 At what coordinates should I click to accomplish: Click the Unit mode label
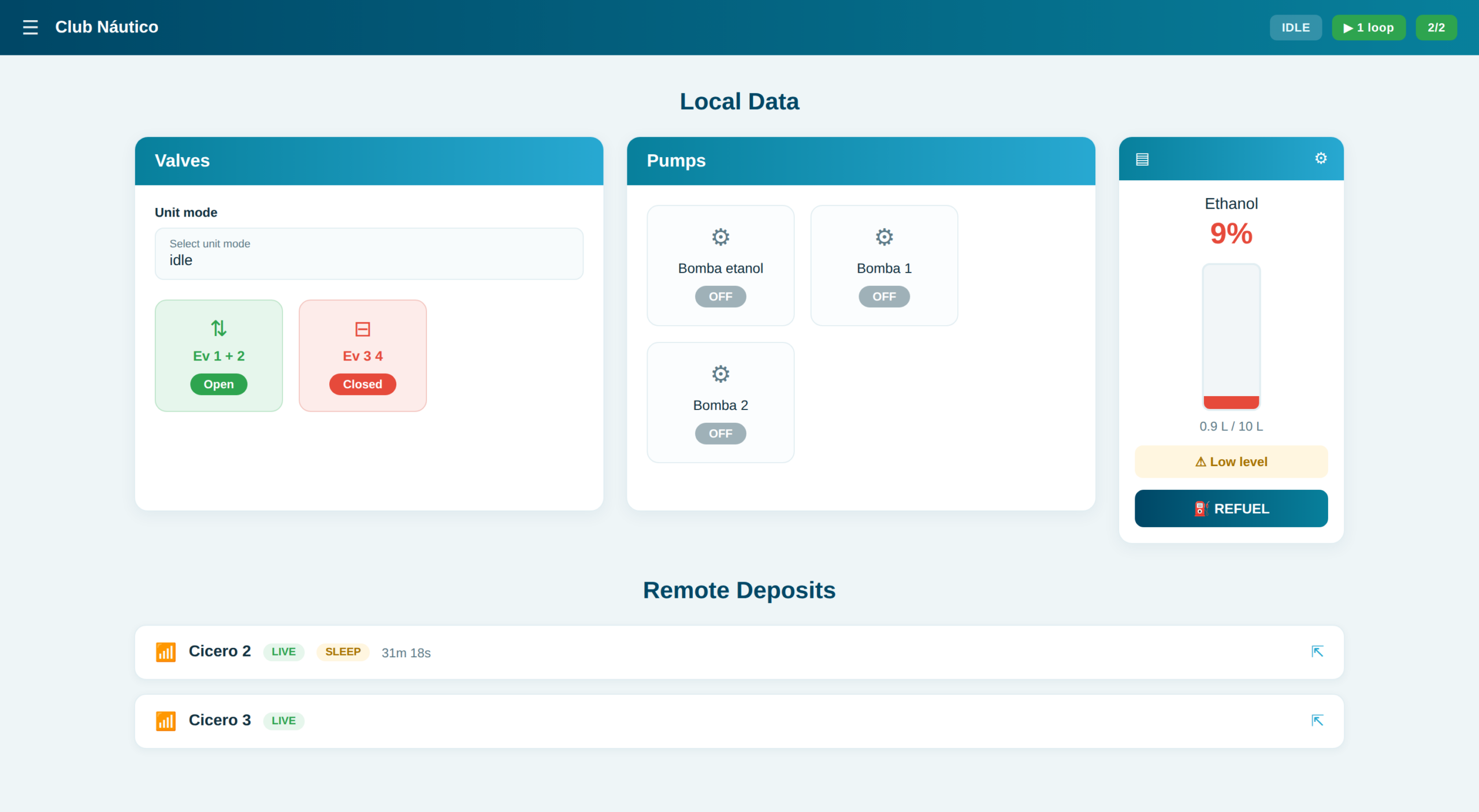click(186, 213)
